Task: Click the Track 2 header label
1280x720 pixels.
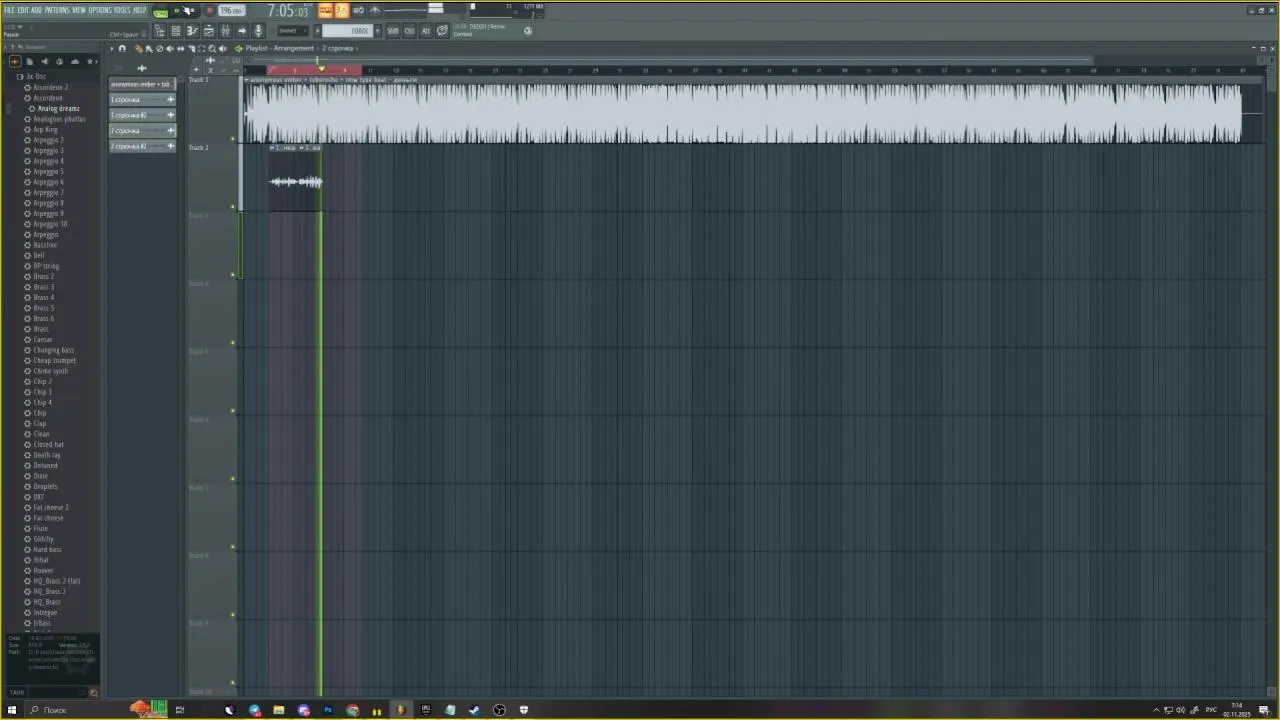Action: pos(198,148)
